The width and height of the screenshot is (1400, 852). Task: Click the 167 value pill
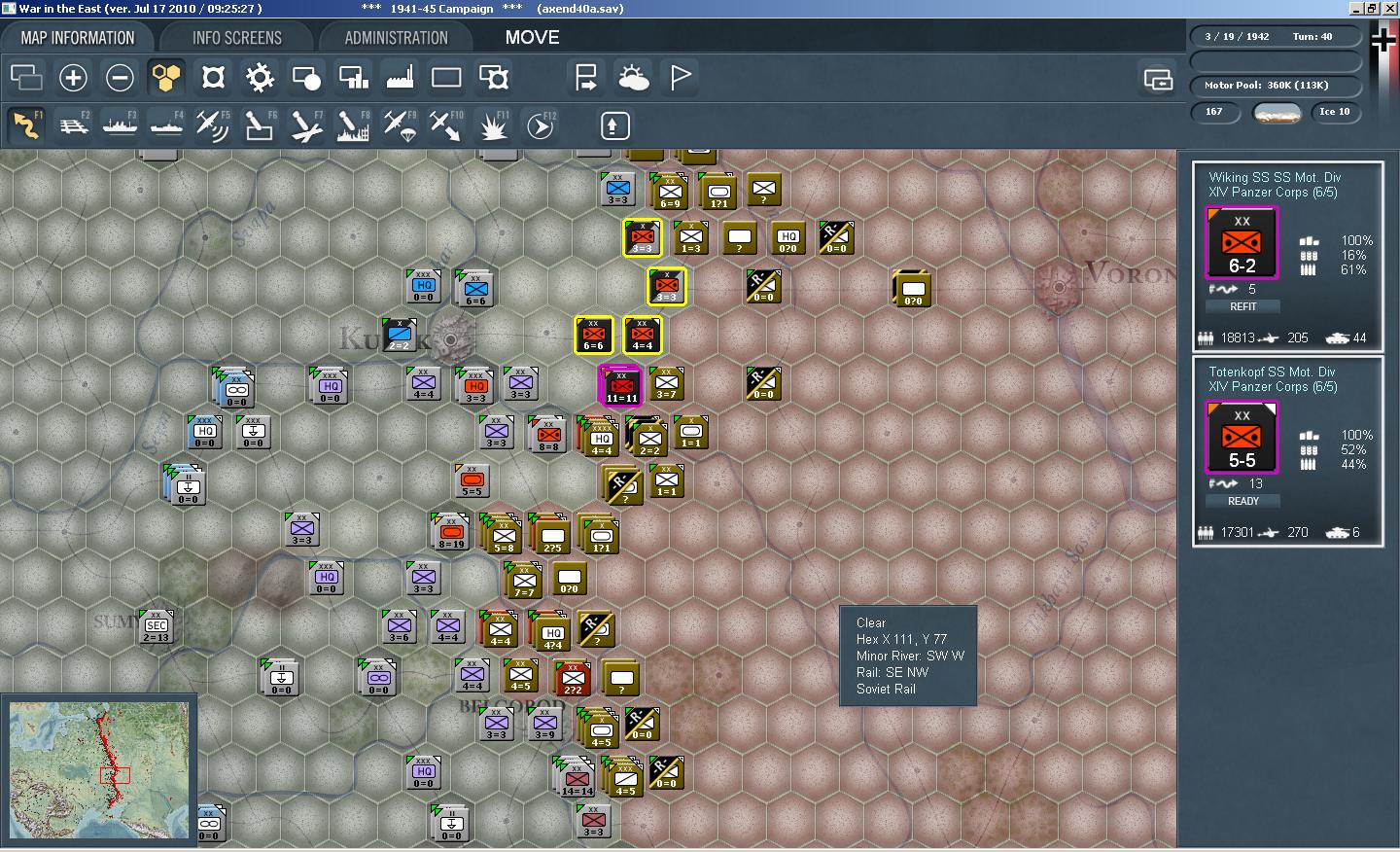[1215, 112]
